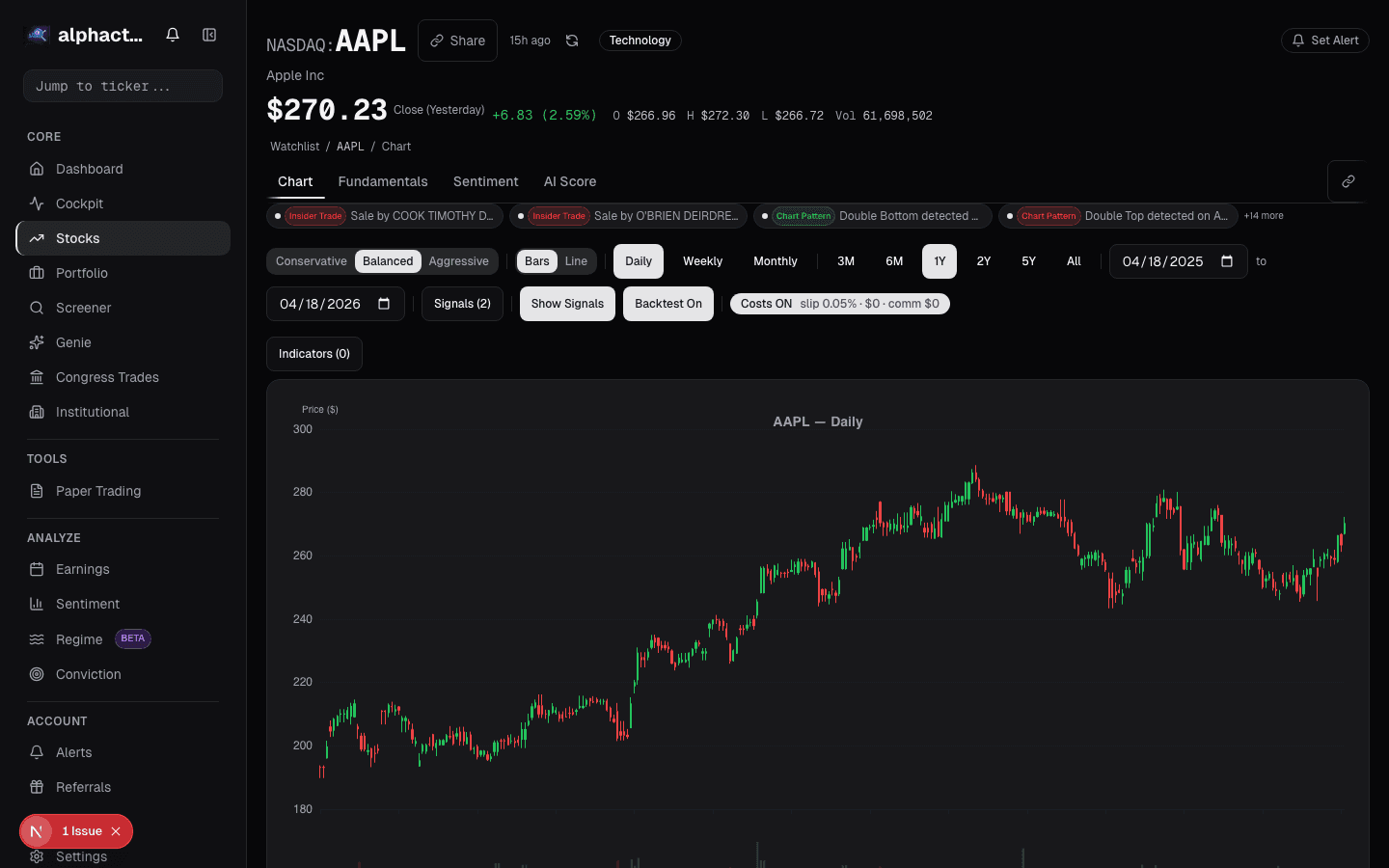Click the Referrals gift icon
Image resolution: width=1389 pixels, height=868 pixels.
click(x=37, y=787)
